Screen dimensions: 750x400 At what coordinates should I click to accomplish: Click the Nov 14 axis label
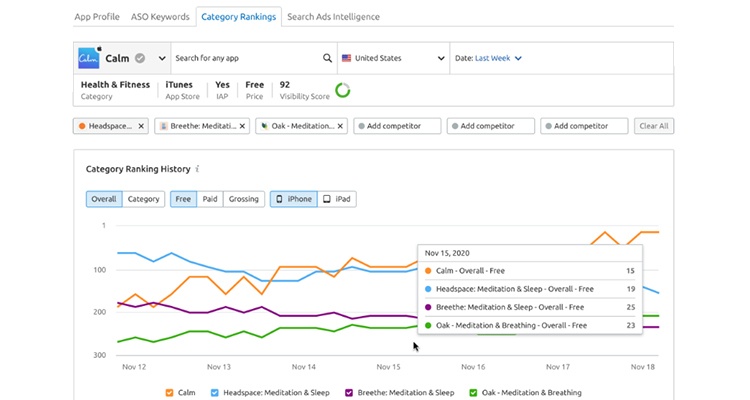(x=304, y=367)
